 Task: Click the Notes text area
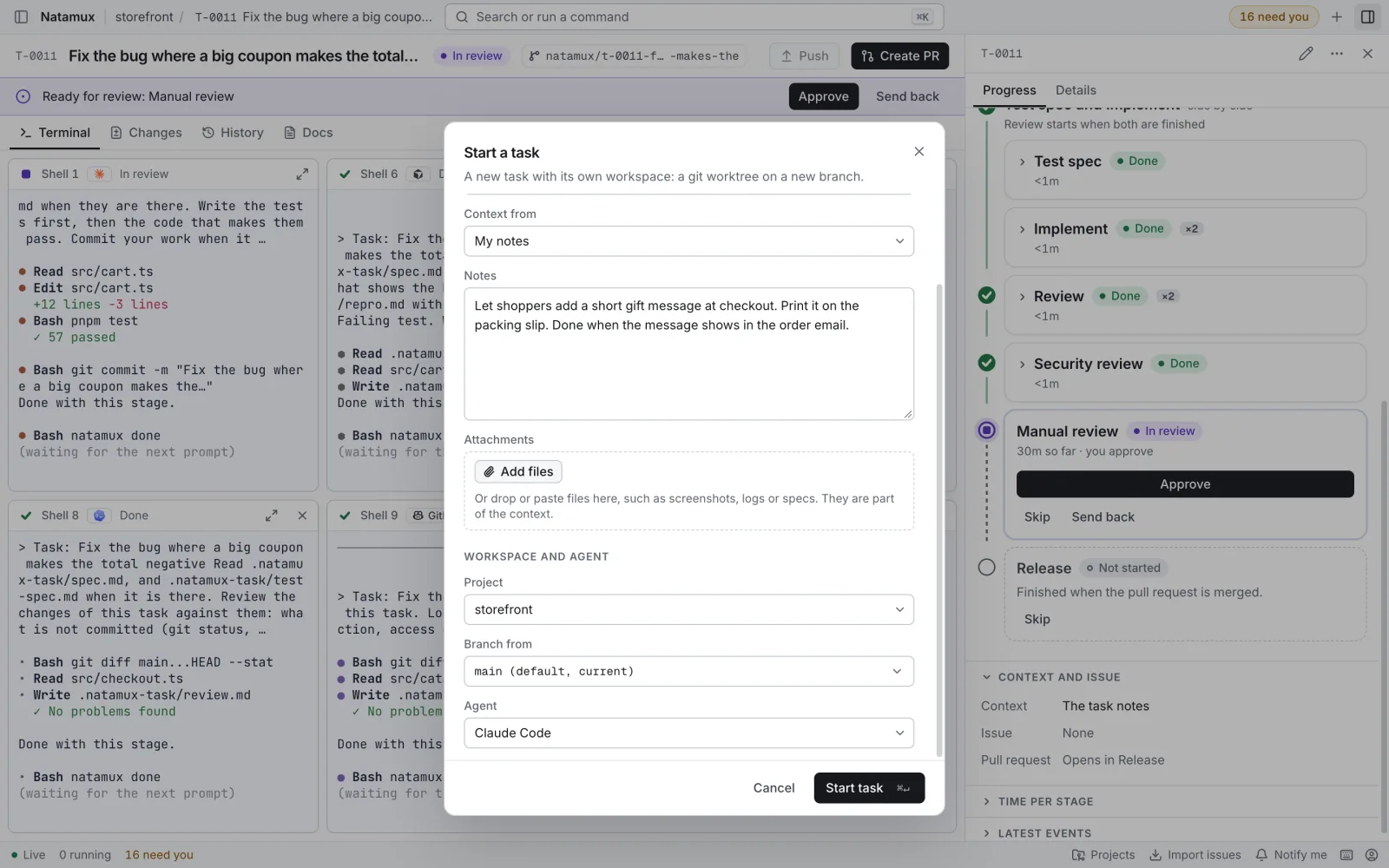coord(688,354)
